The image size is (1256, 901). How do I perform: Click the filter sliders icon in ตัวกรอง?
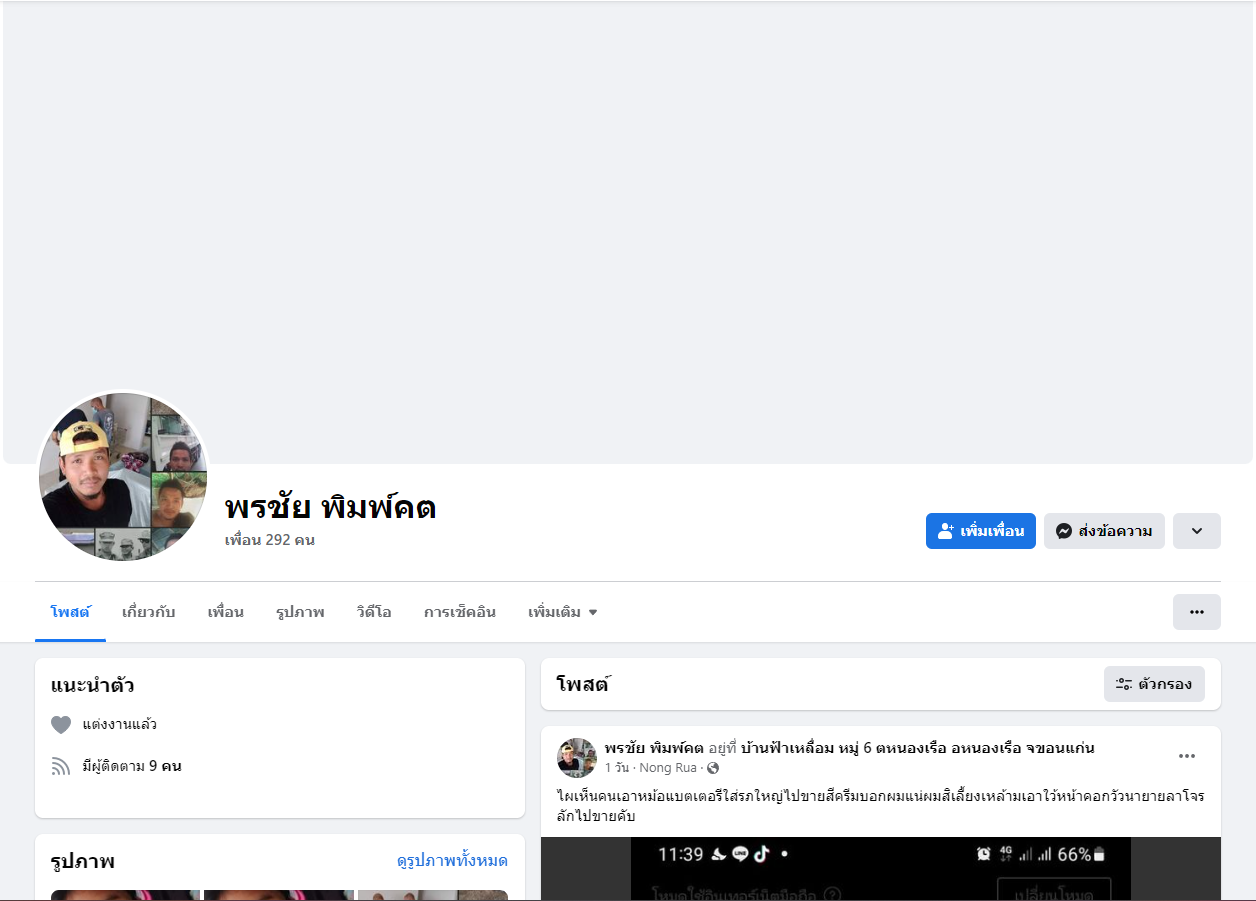coord(1124,684)
